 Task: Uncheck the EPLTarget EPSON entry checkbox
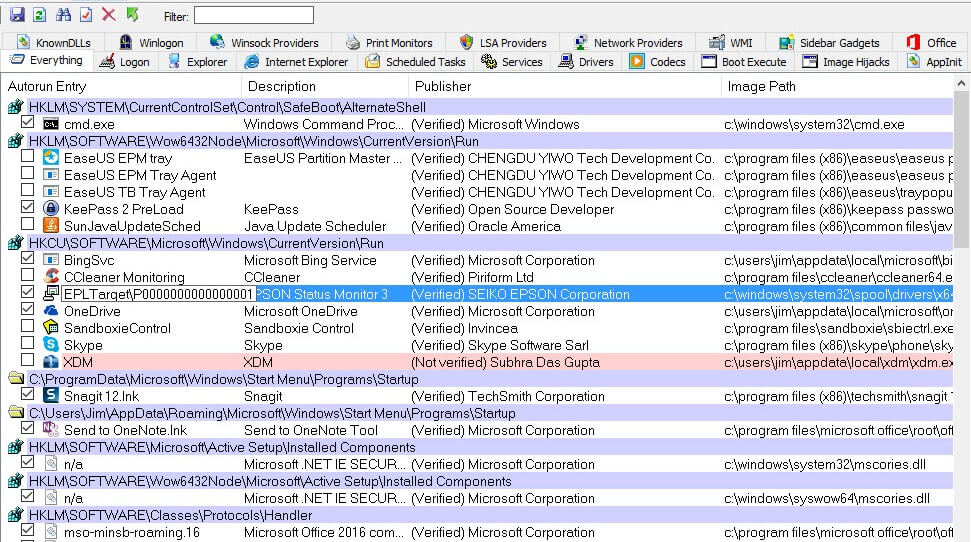27,292
